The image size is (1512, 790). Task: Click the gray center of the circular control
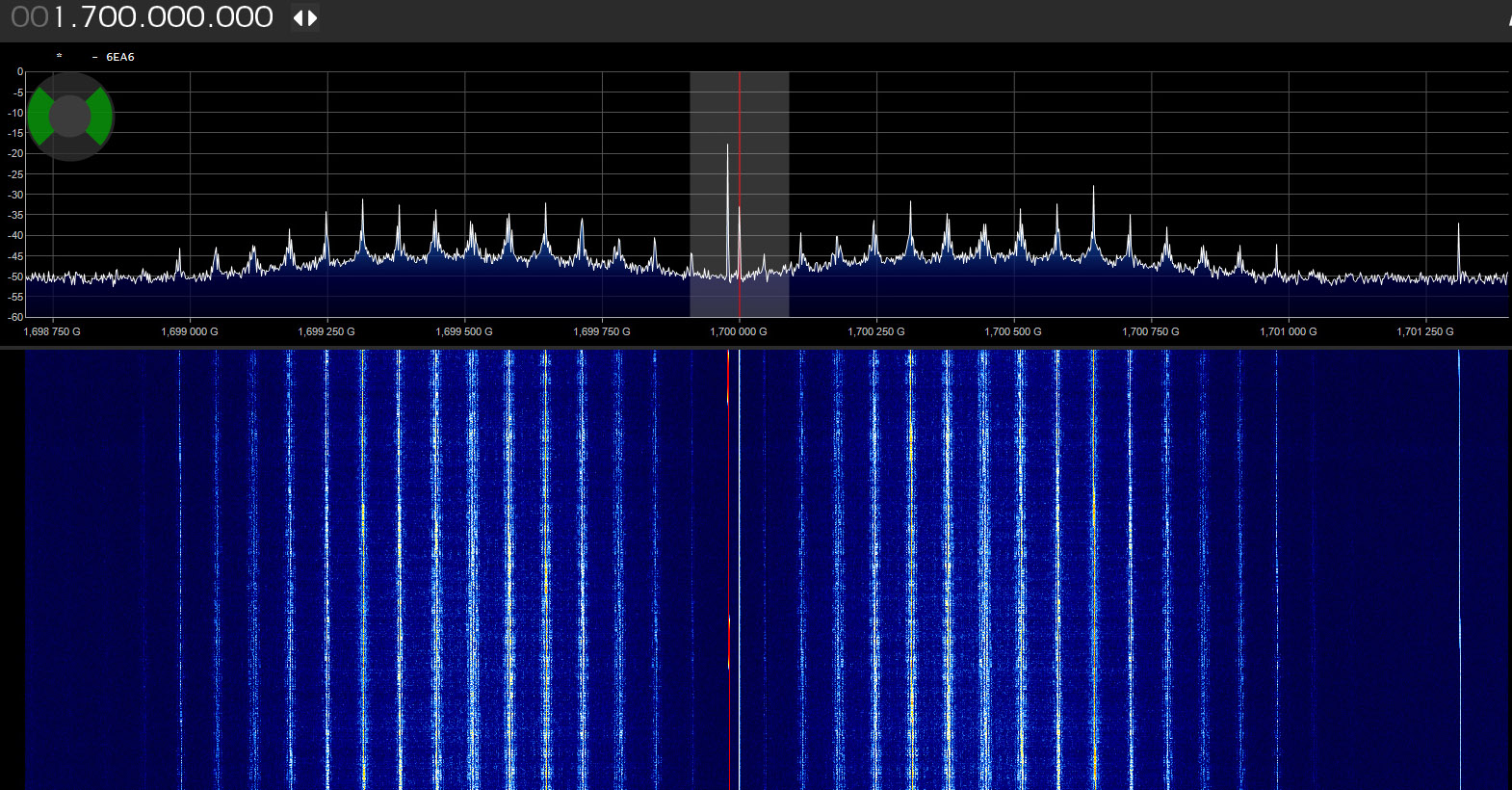[x=70, y=117]
